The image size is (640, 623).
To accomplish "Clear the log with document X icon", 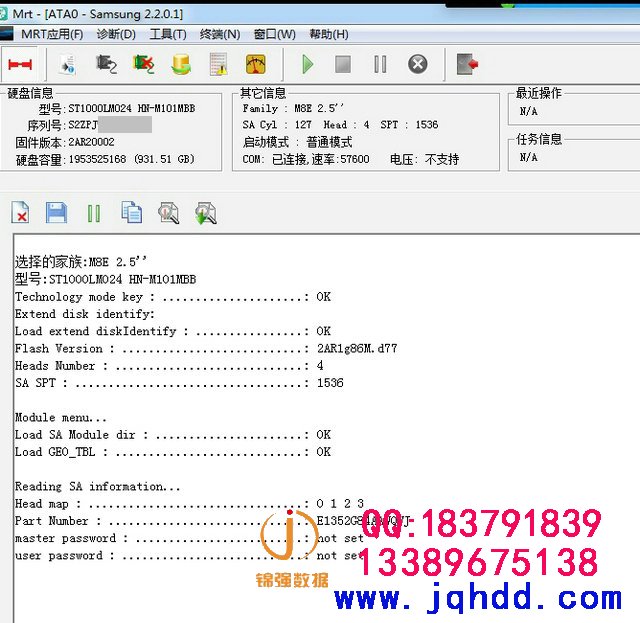I will tap(20, 213).
